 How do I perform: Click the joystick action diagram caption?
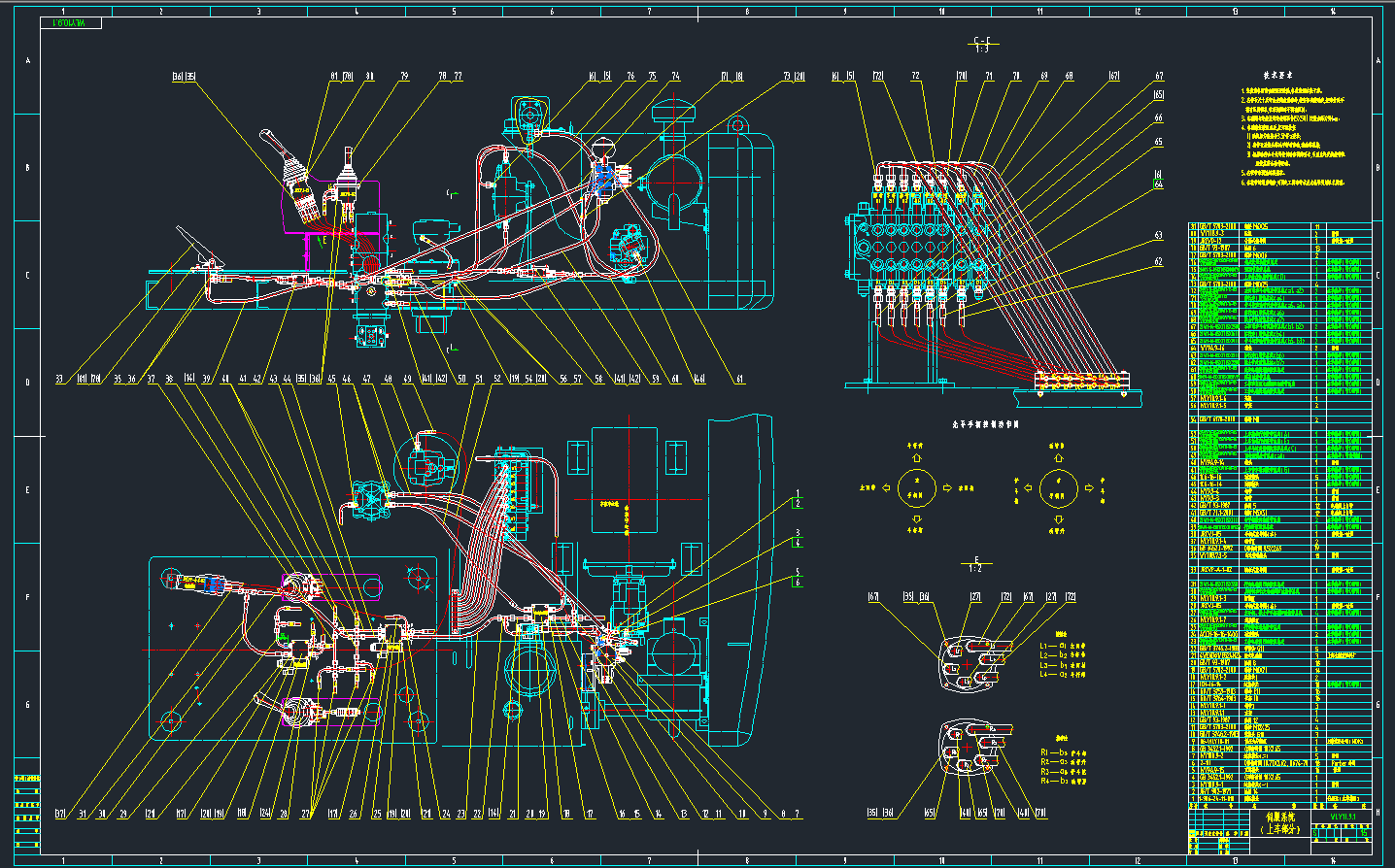984,424
